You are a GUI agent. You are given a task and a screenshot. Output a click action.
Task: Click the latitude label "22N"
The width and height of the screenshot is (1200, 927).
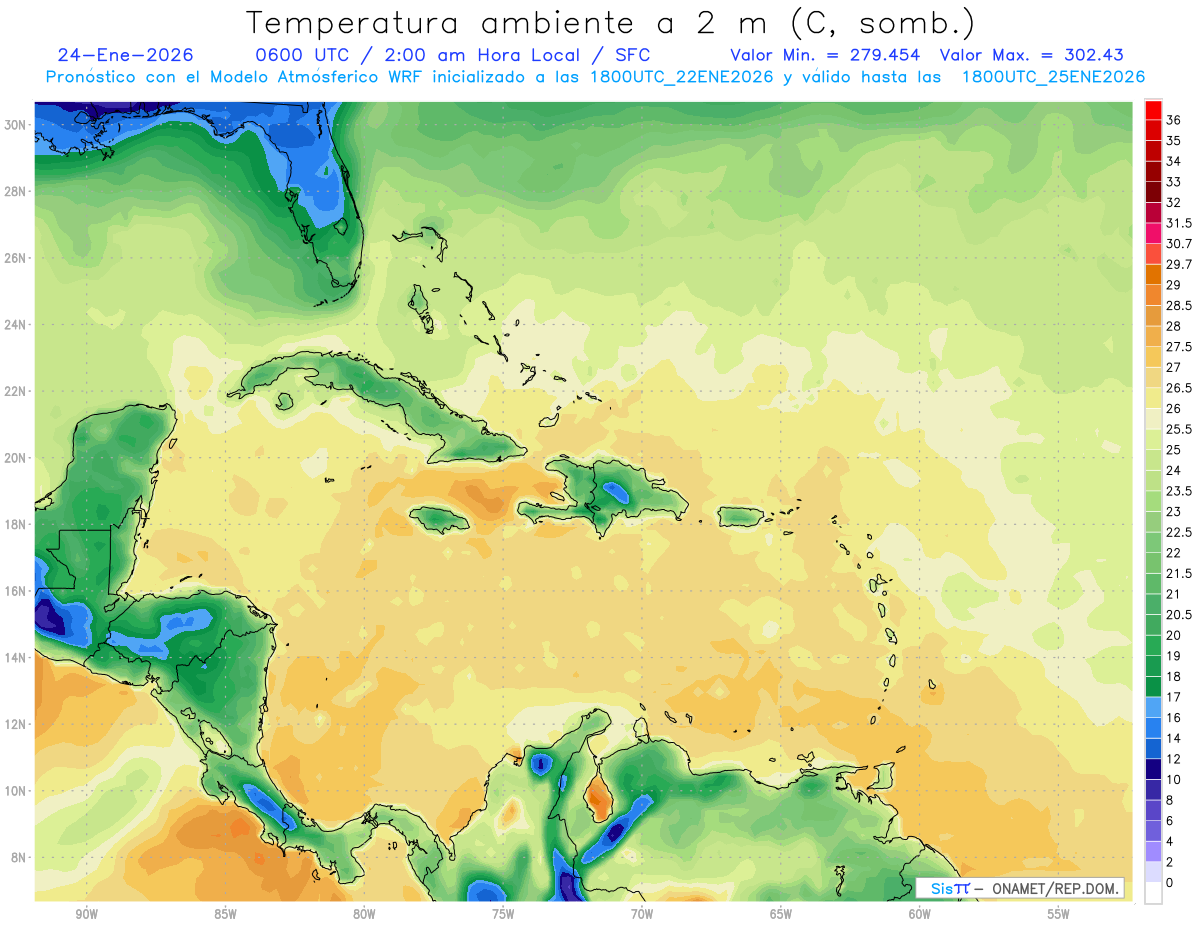tap(17, 391)
